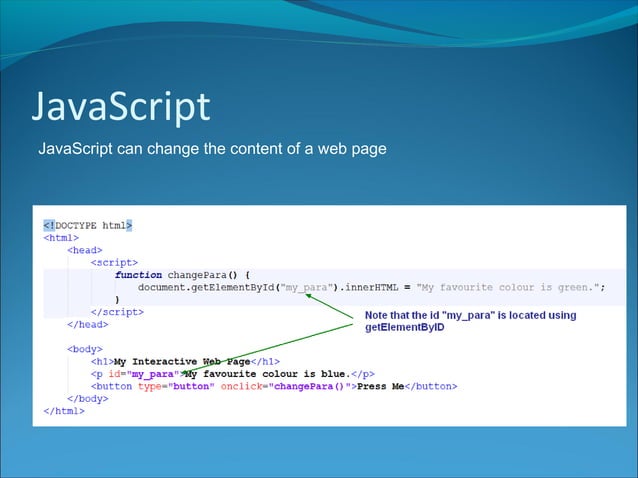
Task: Click the <!DOCTYPE html> line
Action: pyautogui.click(x=88, y=225)
